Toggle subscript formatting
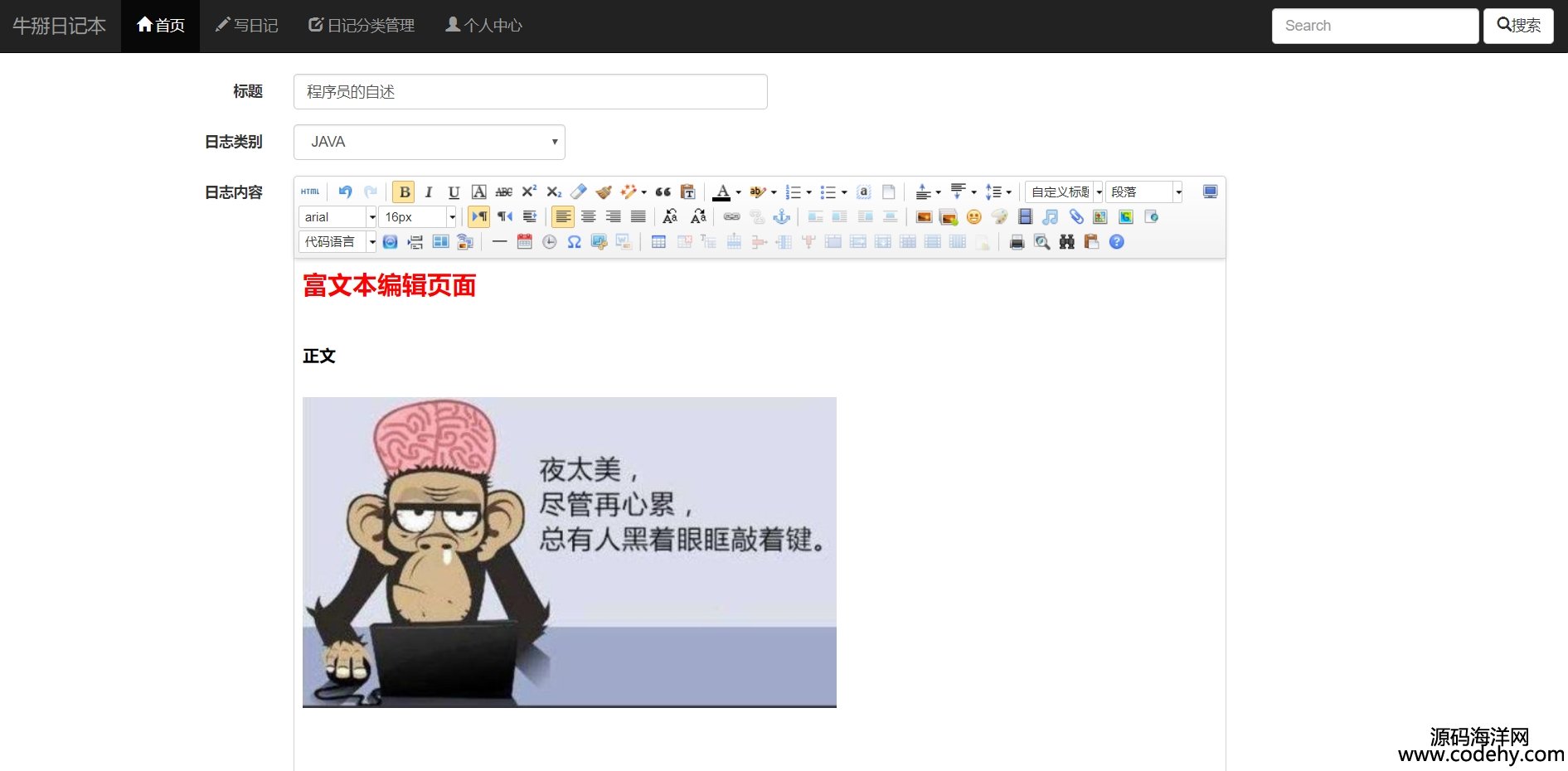 pyautogui.click(x=554, y=192)
